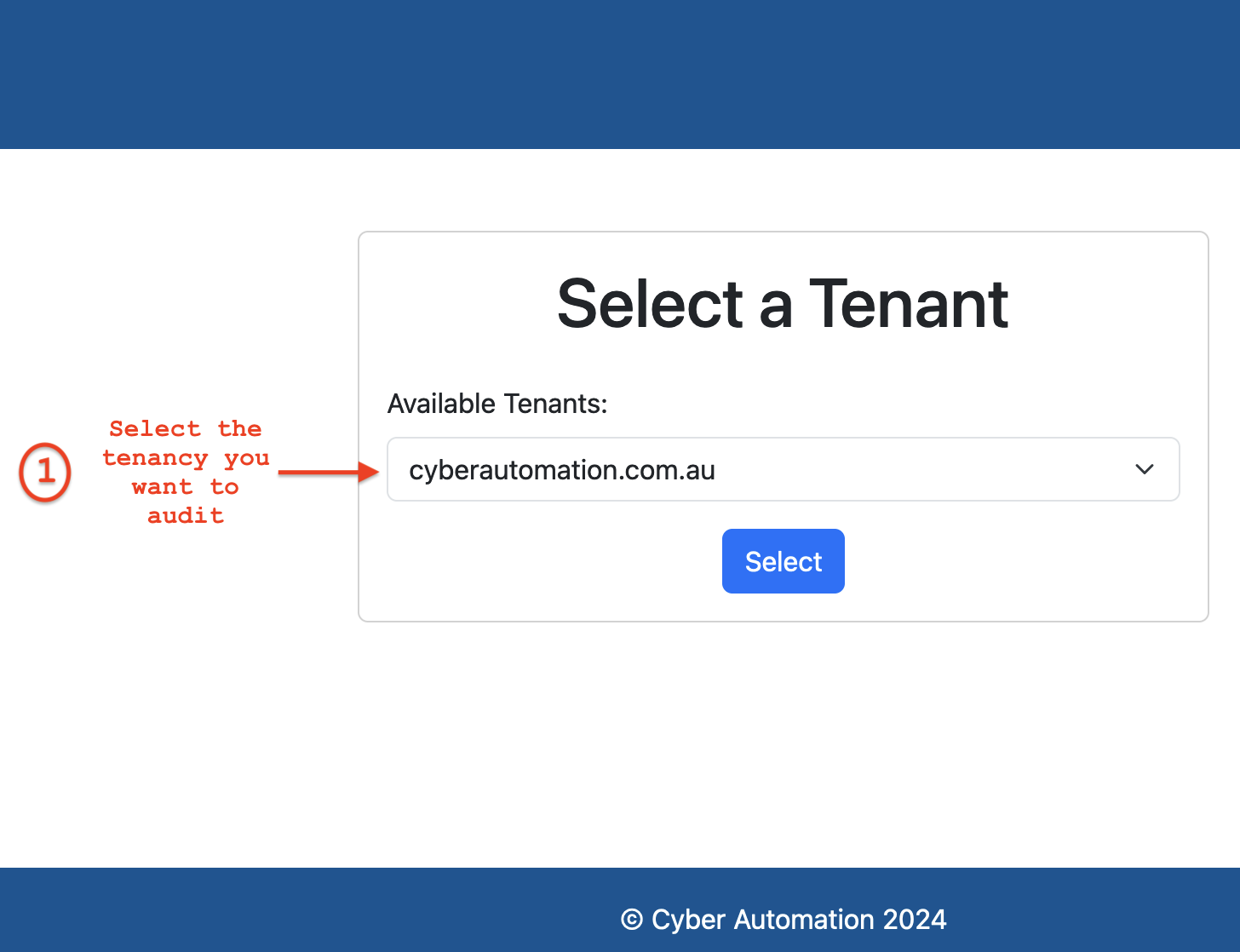This screenshot has height=952, width=1240.
Task: Click the "Cyber Automation 2024" footer text
Action: click(799, 920)
